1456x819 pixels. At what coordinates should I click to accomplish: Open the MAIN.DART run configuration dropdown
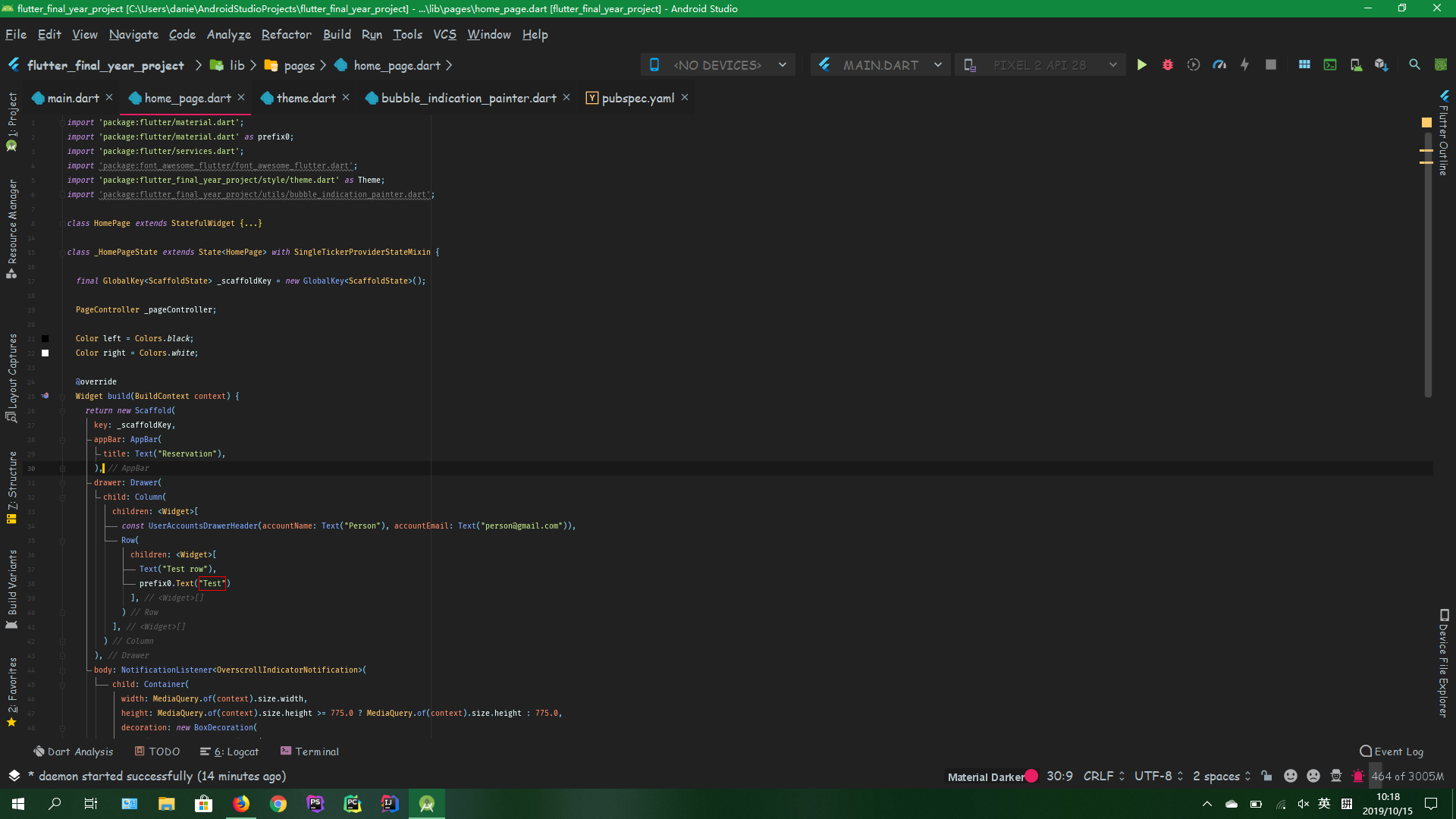[938, 64]
